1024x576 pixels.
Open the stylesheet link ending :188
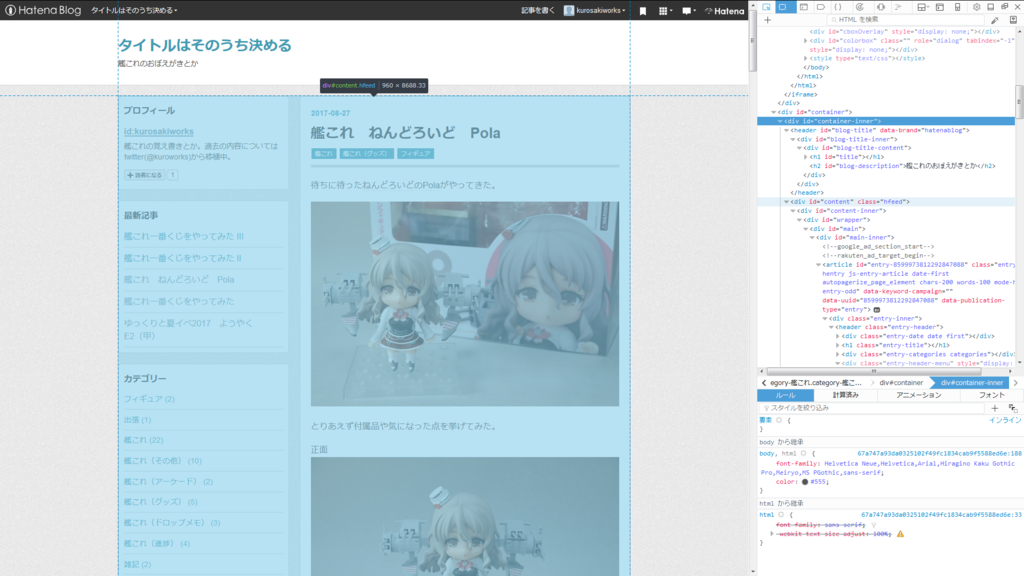[x=939, y=454]
